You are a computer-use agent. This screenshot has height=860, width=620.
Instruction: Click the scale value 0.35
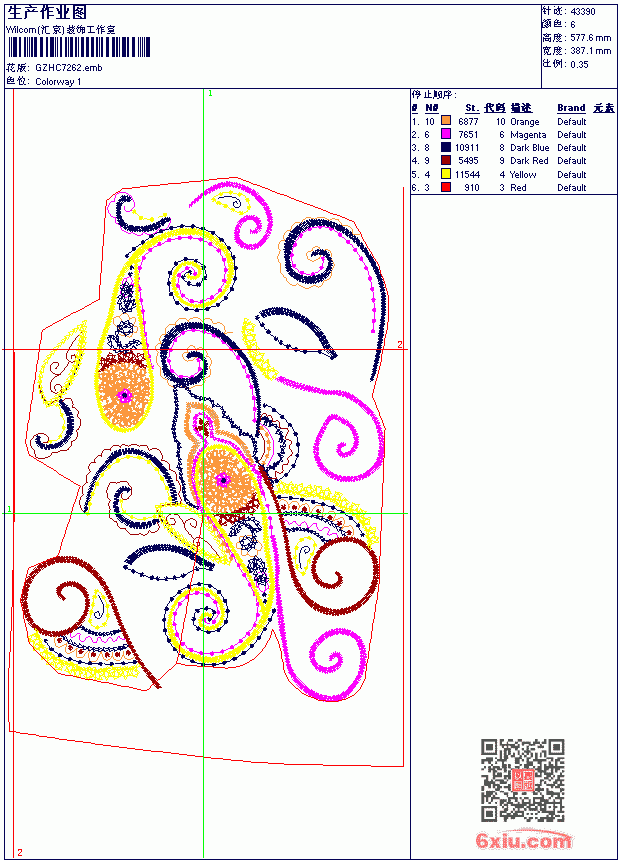click(579, 65)
